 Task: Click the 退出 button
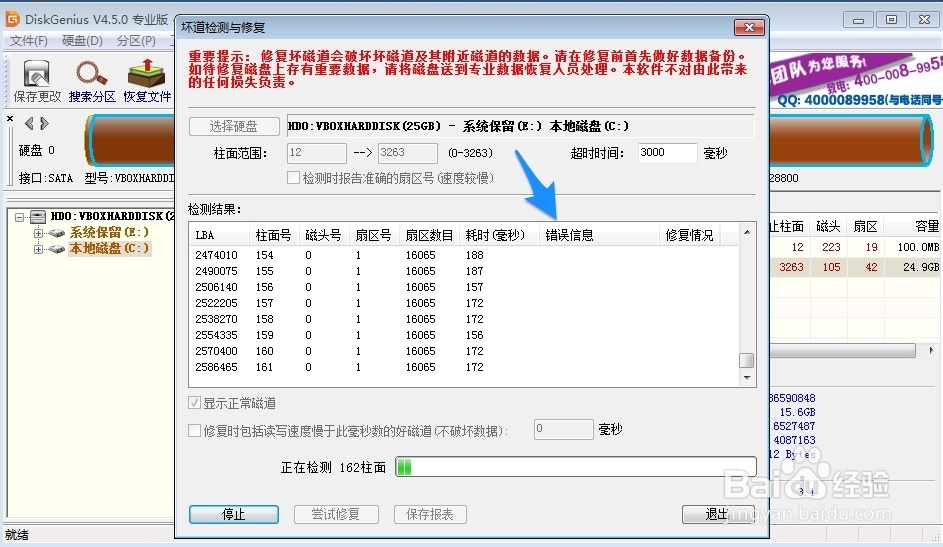coord(717,515)
